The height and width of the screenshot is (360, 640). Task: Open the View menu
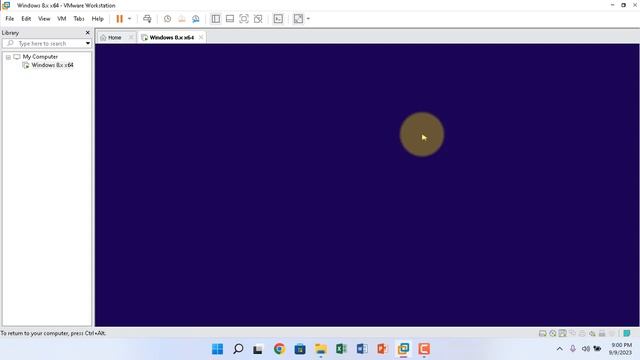click(44, 19)
